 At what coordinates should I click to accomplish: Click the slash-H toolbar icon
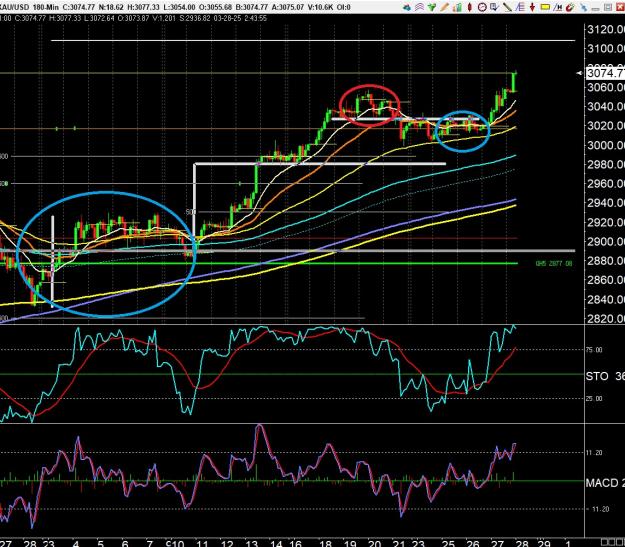[x=558, y=7]
